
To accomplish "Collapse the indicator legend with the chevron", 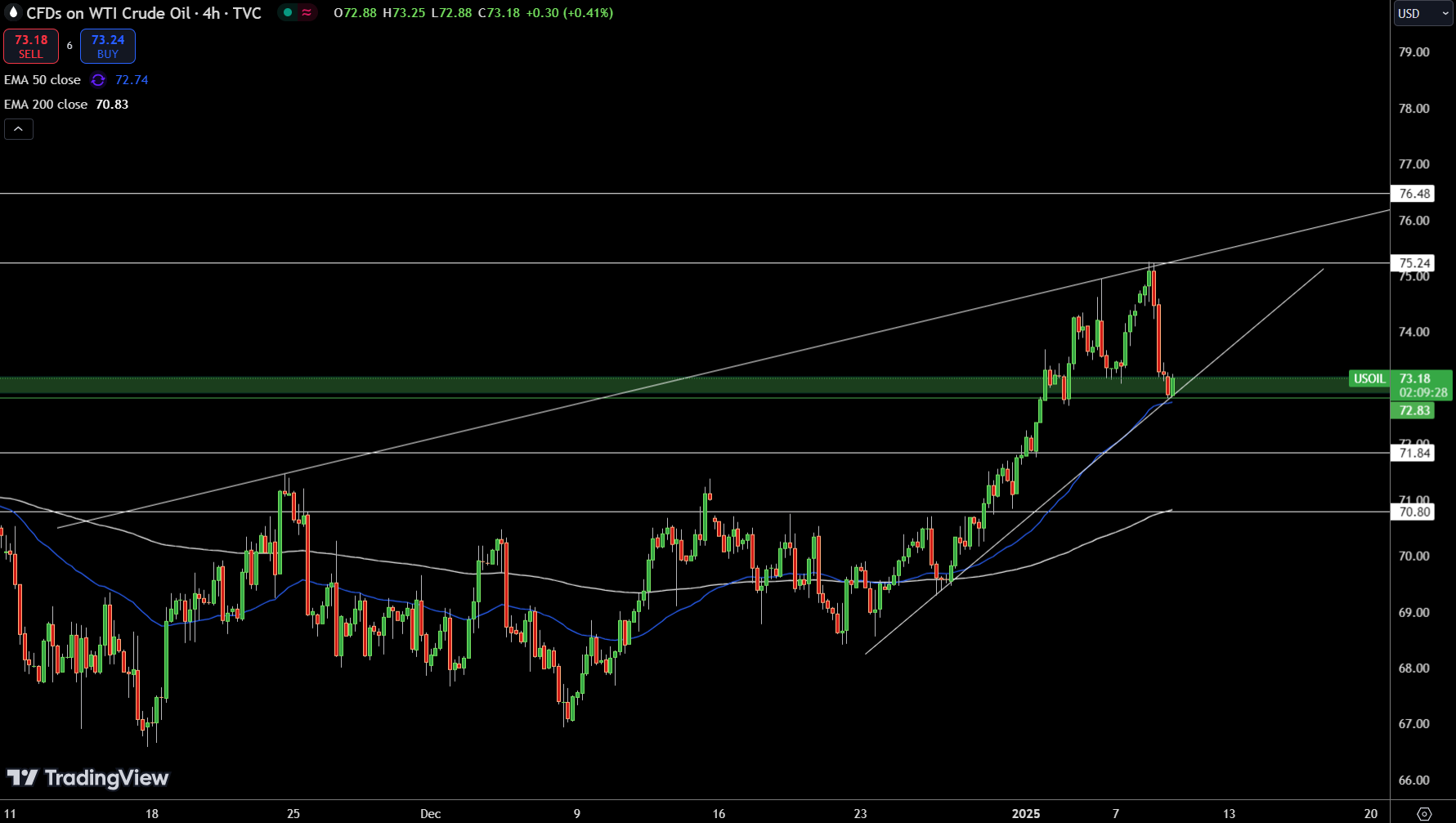I will tap(18, 129).
